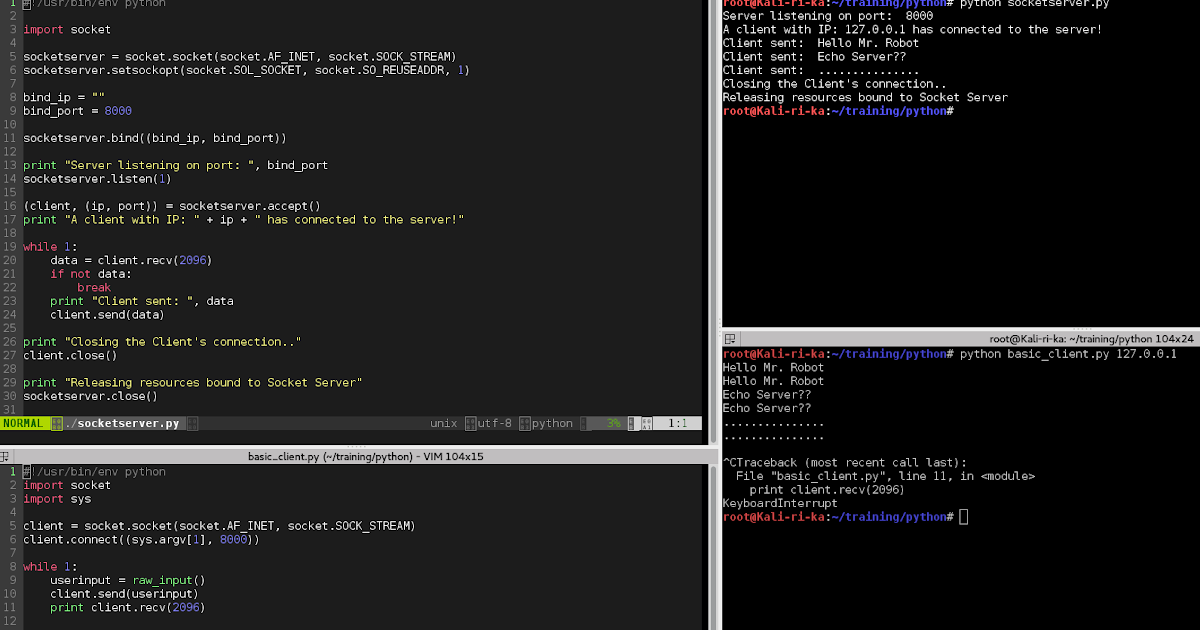Click the 'client.send(data)' line
This screenshot has height=630, width=1200.
coord(108,315)
